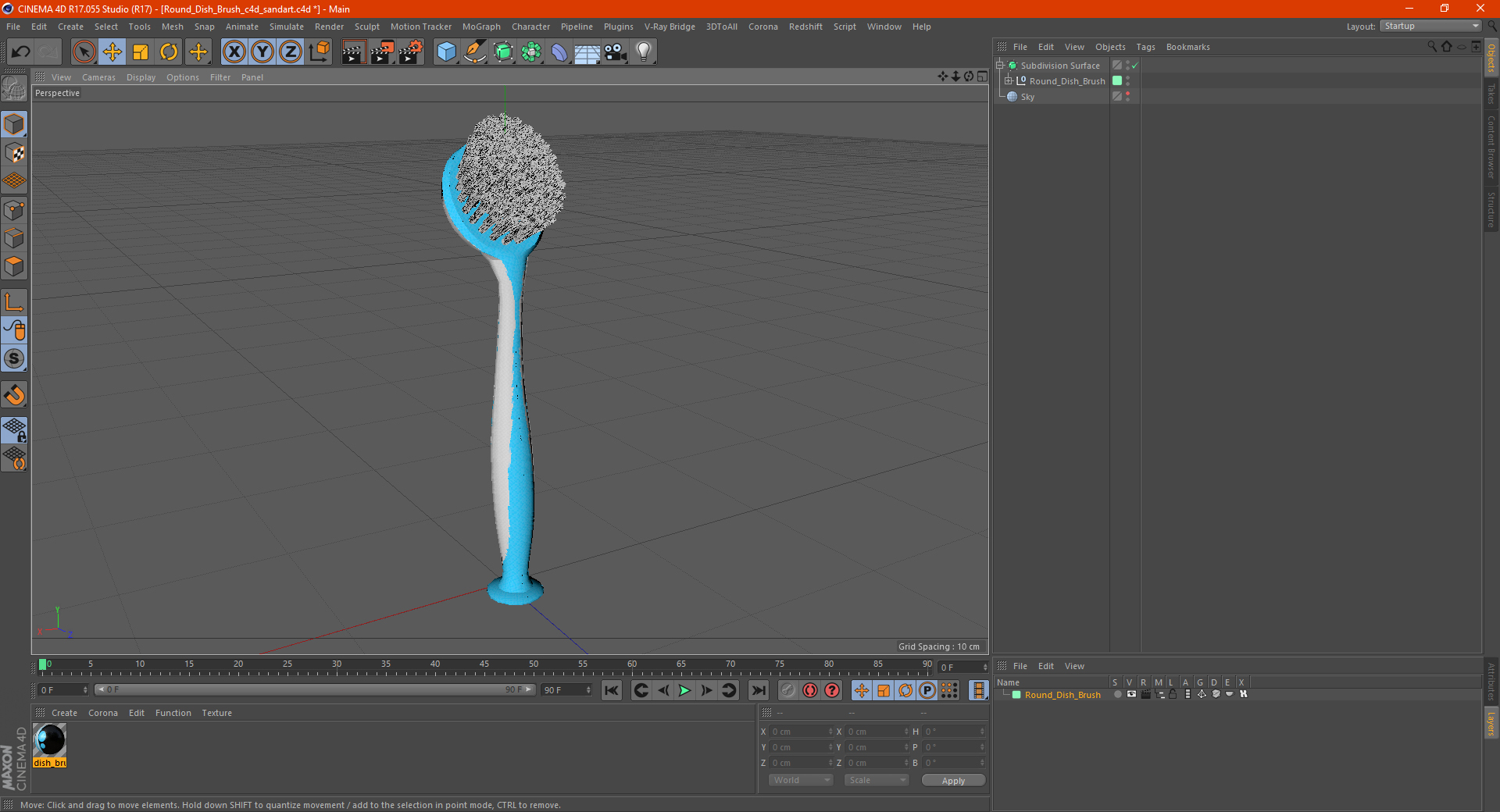This screenshot has height=812, width=1500.
Task: Activate the Move tool
Action: tap(112, 52)
